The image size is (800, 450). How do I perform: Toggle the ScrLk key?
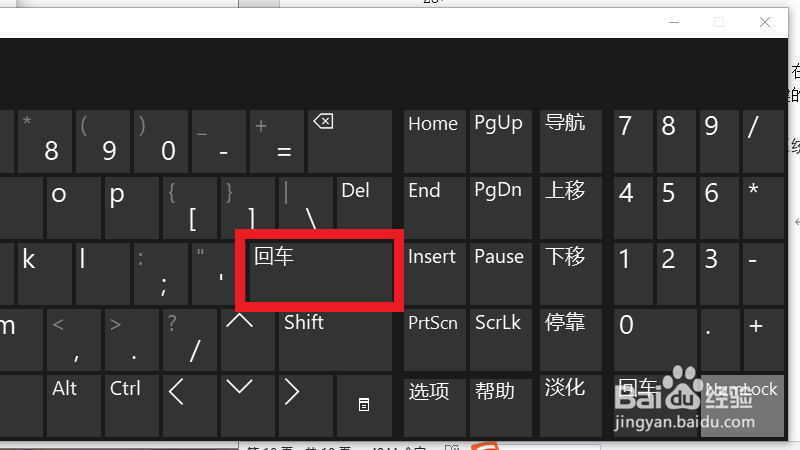(502, 338)
